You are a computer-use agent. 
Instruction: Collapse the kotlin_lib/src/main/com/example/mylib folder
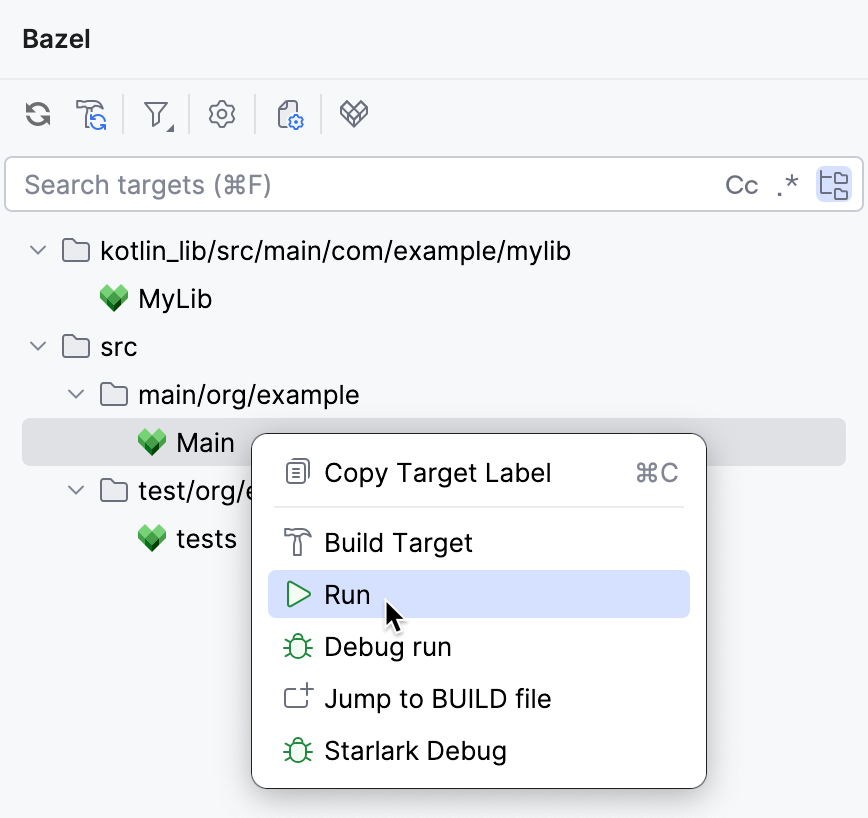(x=38, y=250)
